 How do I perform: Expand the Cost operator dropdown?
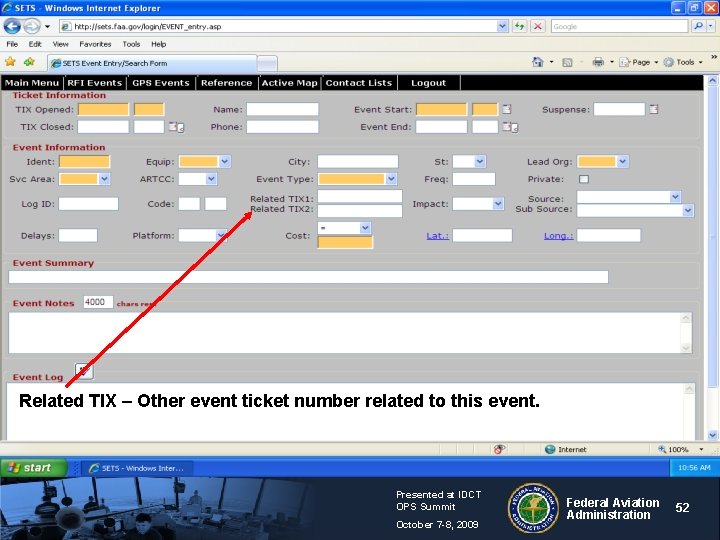pyautogui.click(x=365, y=228)
